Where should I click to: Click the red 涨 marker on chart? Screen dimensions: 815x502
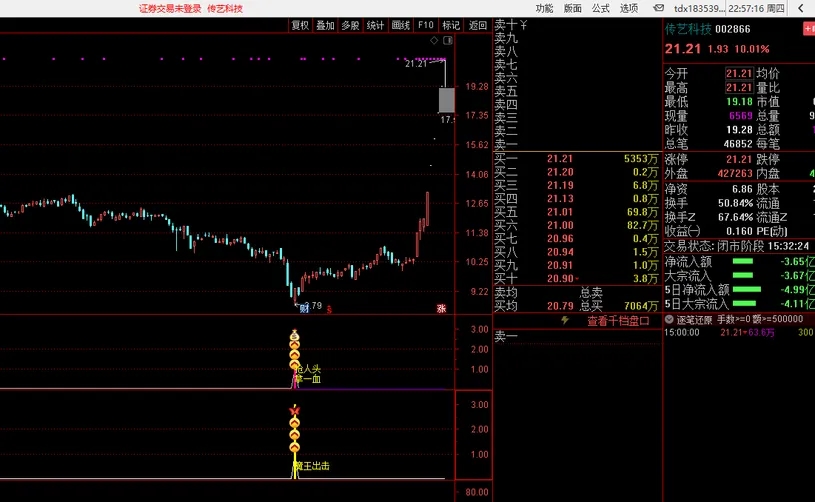click(x=440, y=308)
